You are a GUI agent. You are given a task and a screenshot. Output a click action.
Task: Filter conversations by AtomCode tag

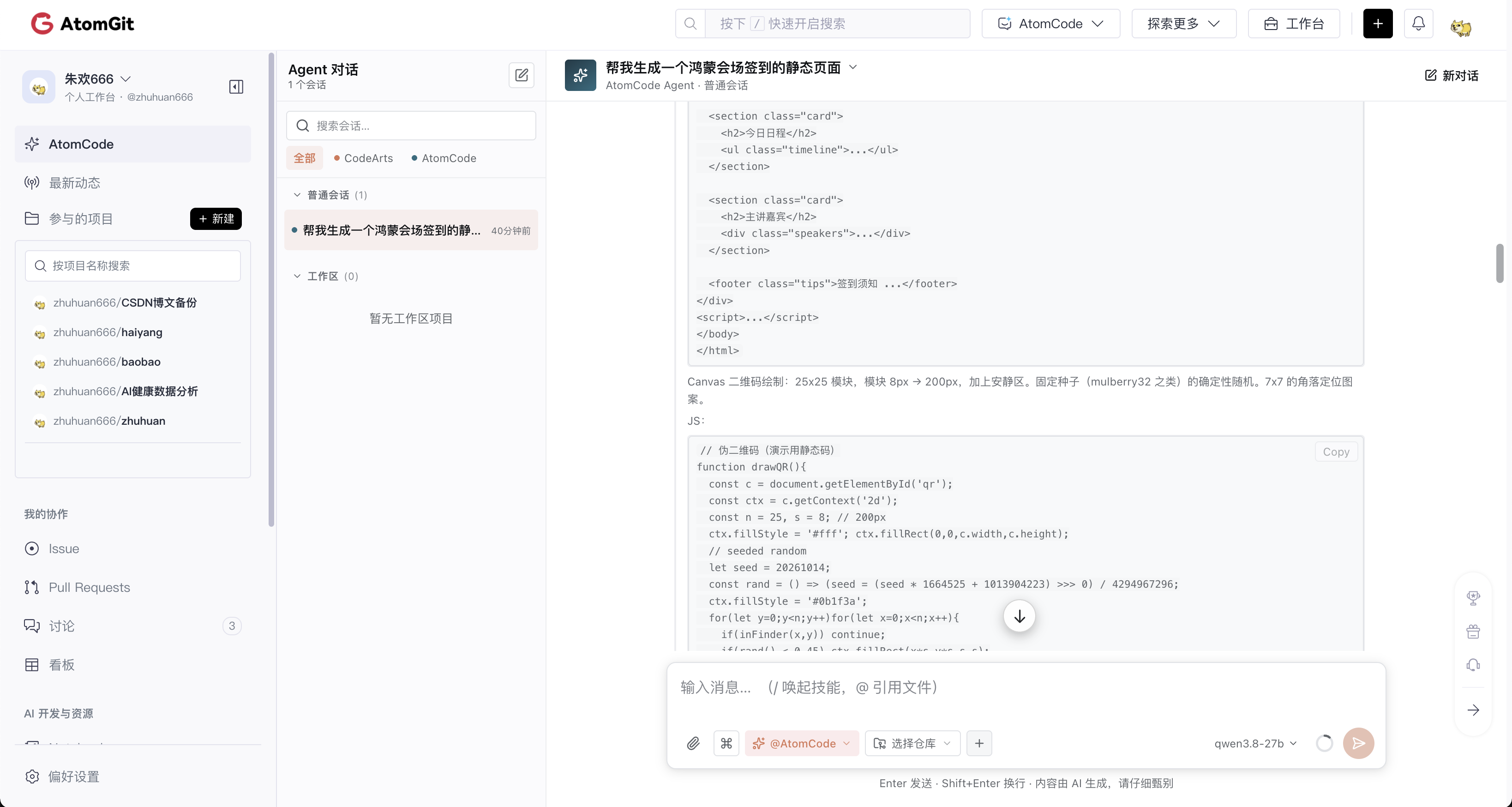click(x=444, y=158)
